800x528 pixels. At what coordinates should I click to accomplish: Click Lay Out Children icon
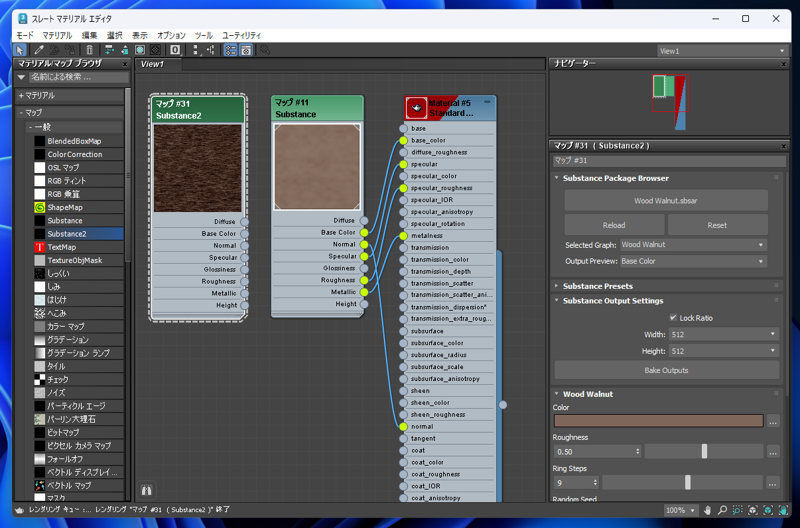click(210, 50)
